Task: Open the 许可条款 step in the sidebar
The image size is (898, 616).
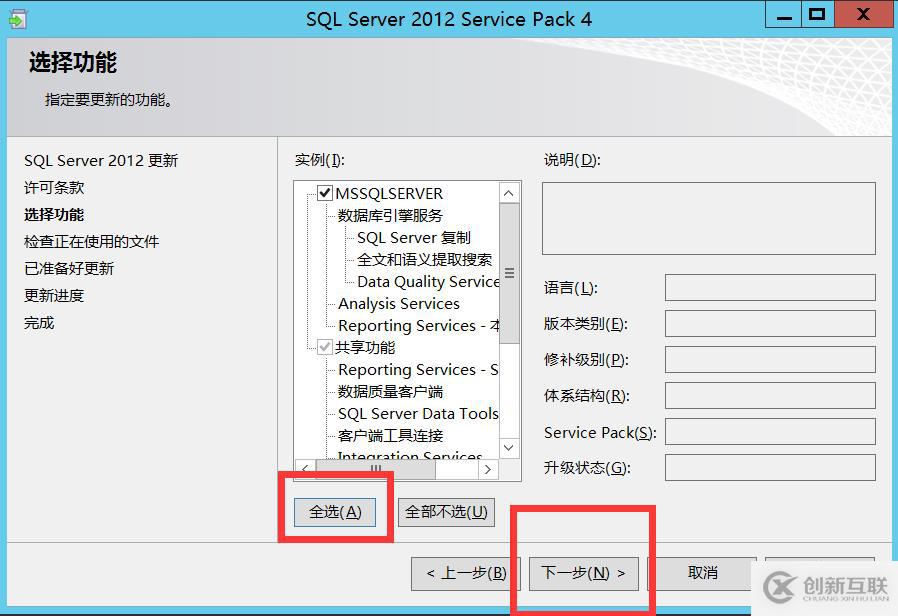Action: pos(53,187)
